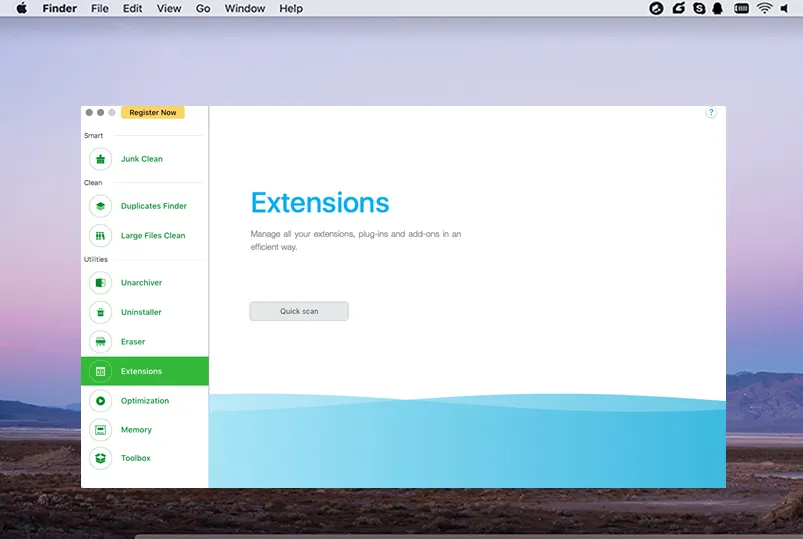Click the Apple menu logo

pyautogui.click(x=22, y=9)
